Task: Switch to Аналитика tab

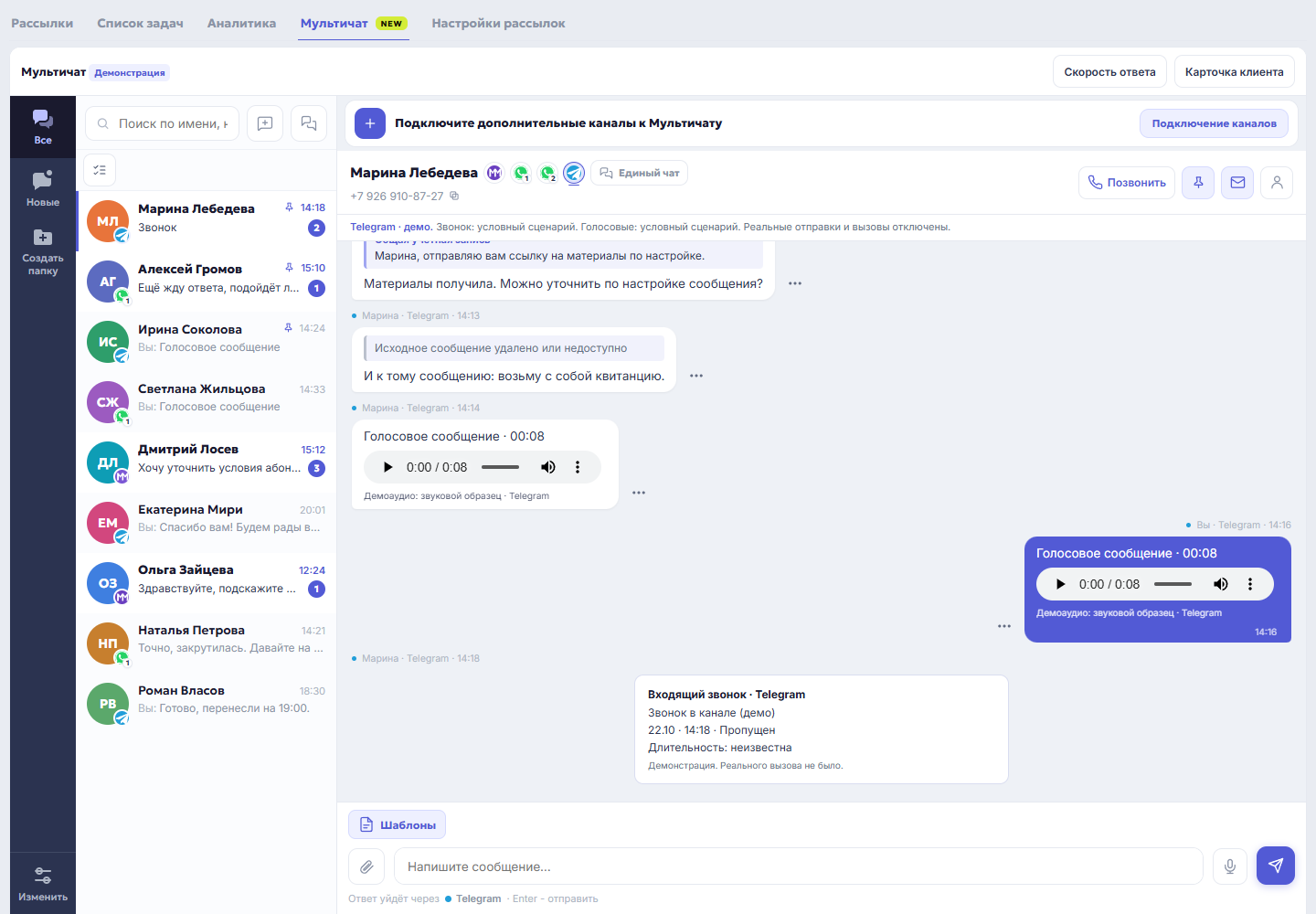Action: [x=241, y=24]
